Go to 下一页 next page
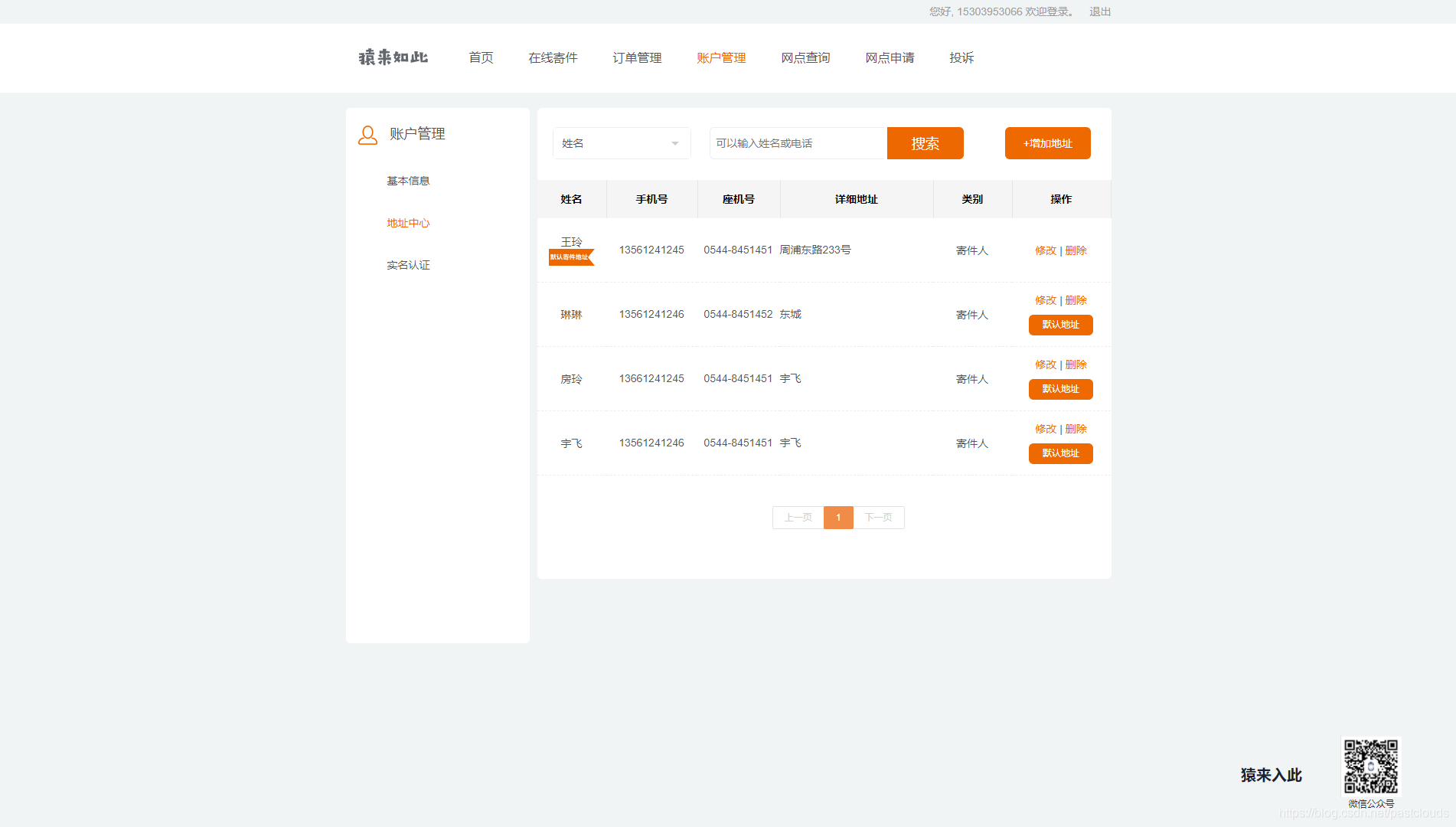 879,518
